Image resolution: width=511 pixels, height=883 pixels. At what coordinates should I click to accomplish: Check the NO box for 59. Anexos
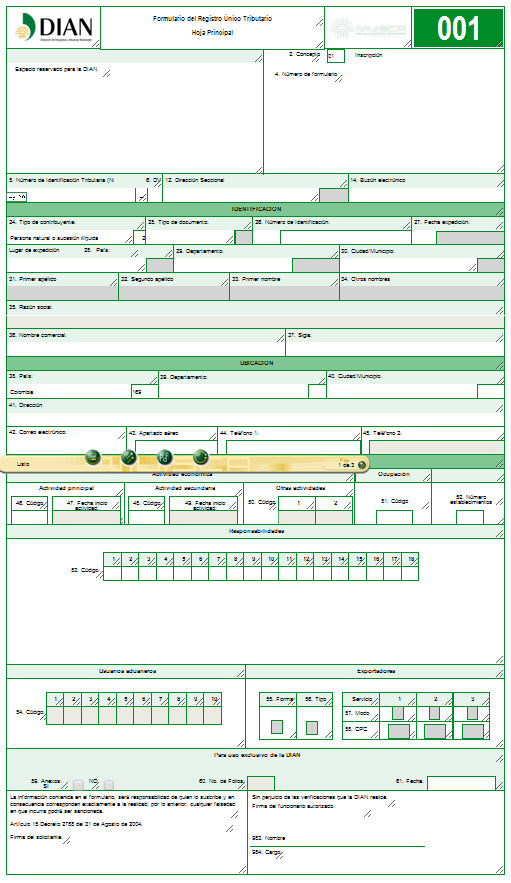109,784
